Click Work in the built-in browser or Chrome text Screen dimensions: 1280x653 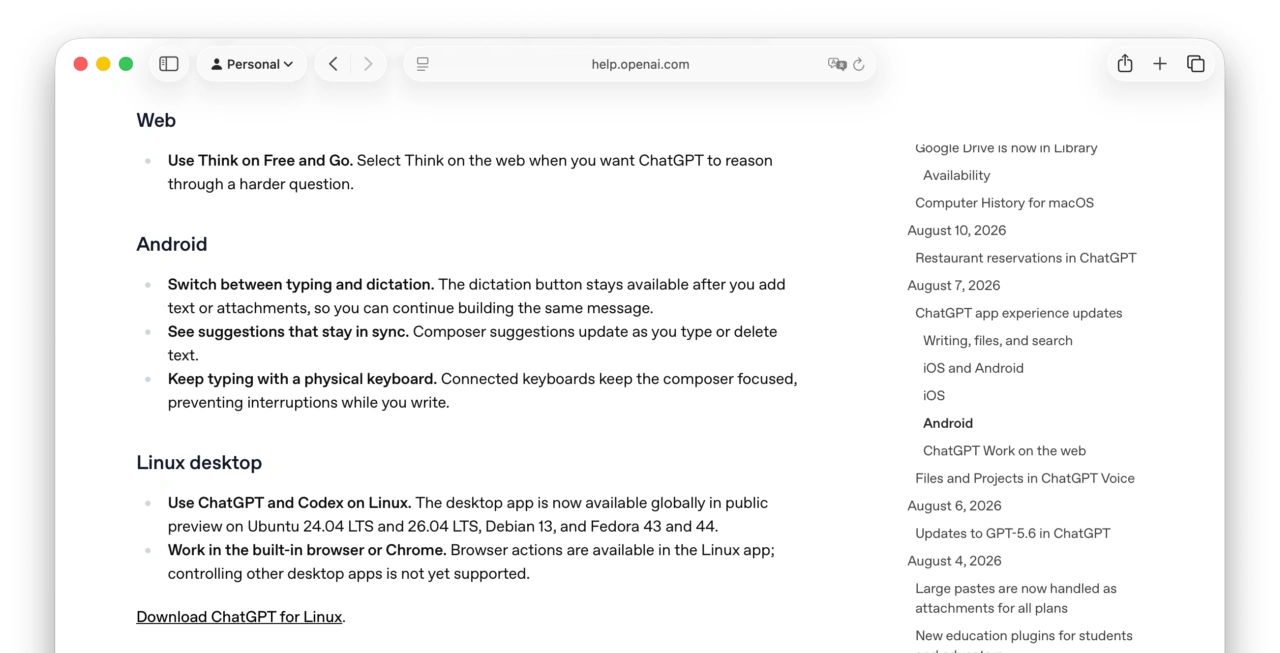pos(307,550)
